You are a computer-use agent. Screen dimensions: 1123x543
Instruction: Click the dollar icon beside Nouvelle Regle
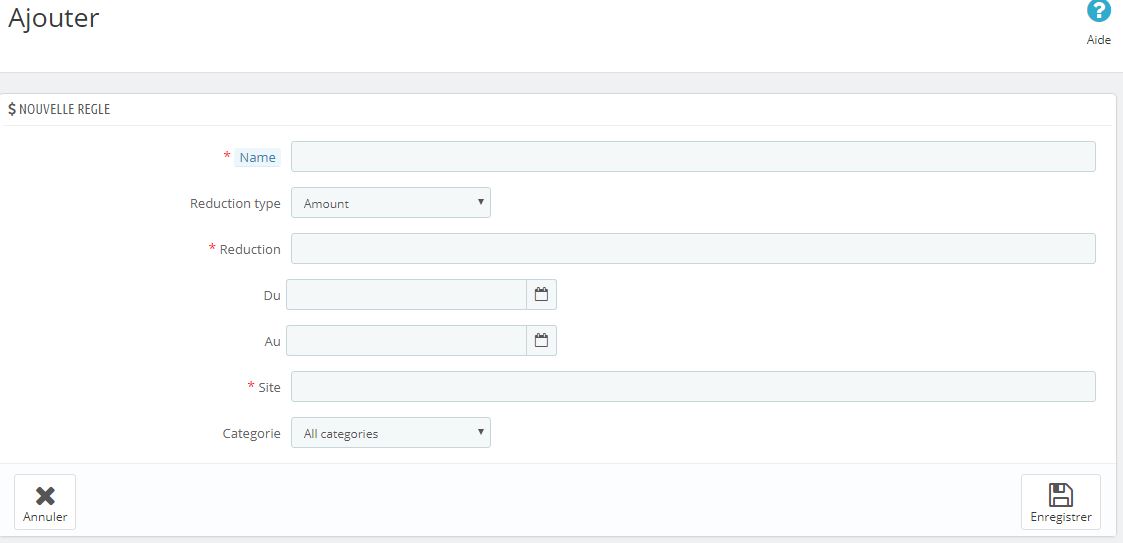[x=12, y=109]
